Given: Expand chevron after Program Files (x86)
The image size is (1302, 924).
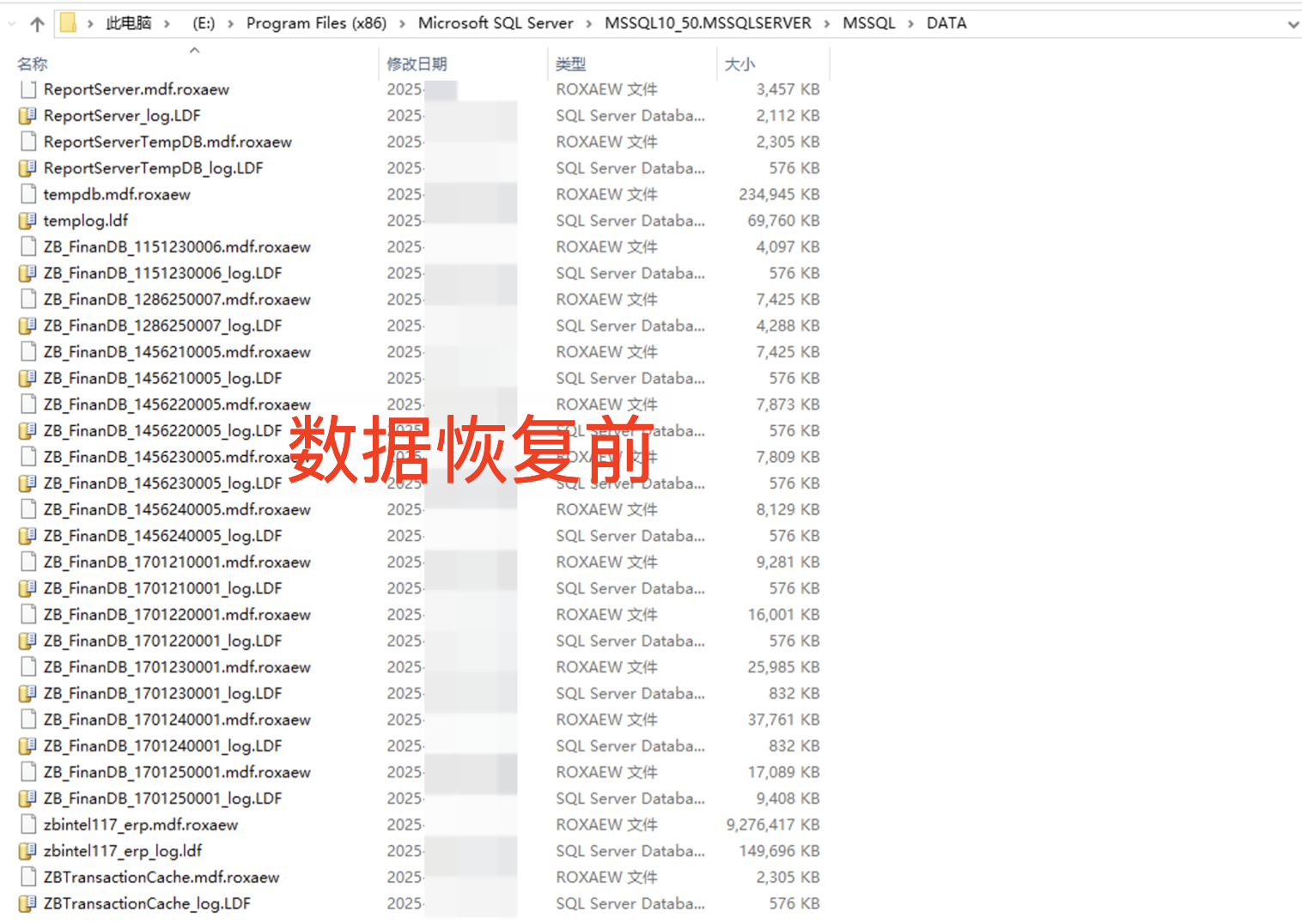Looking at the screenshot, I should coord(402,24).
